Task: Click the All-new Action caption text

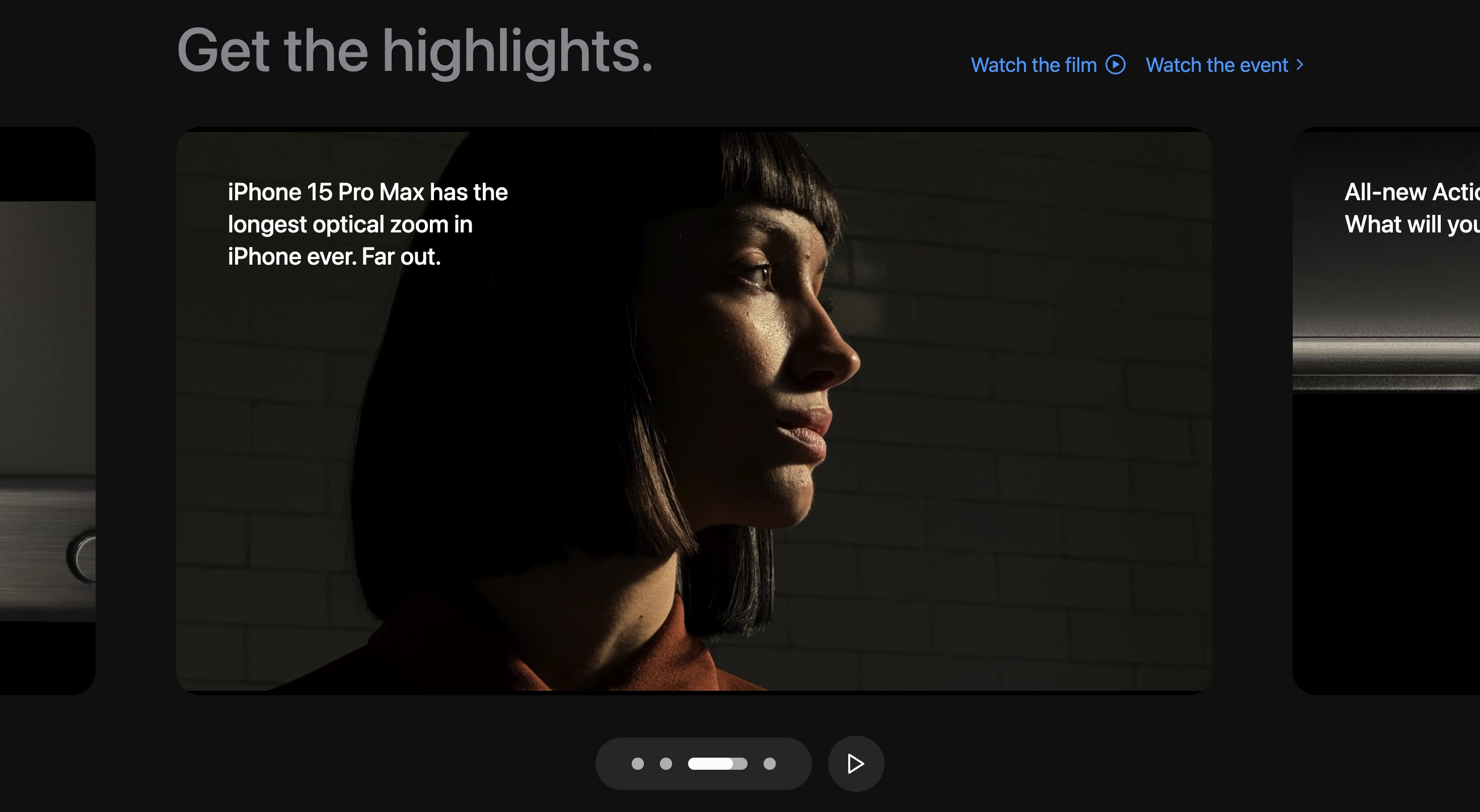Action: coord(1412,208)
